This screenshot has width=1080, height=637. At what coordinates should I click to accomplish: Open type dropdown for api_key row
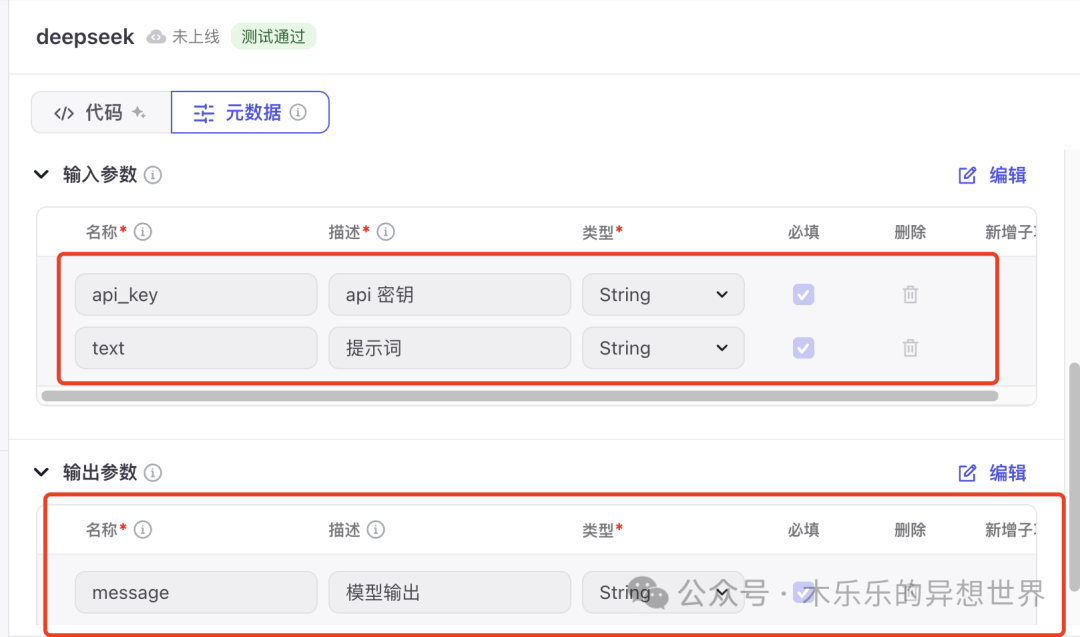click(x=663, y=295)
